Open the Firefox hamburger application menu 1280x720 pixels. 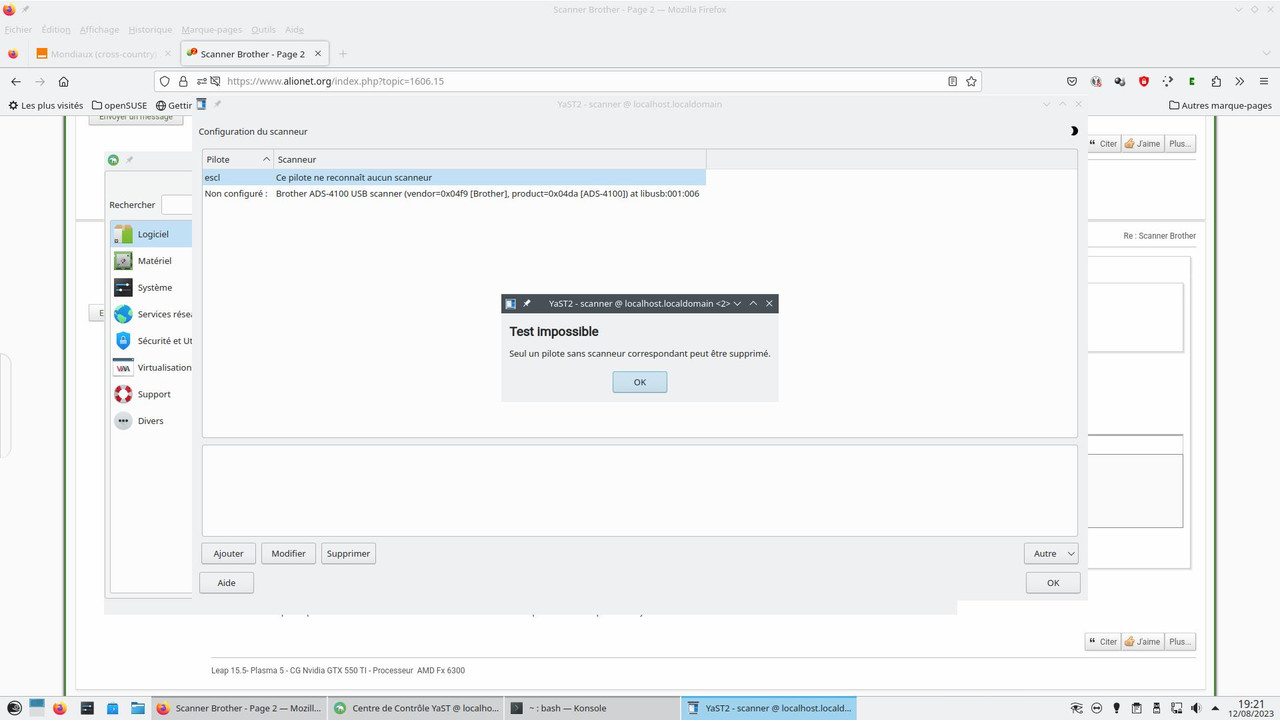1264,81
